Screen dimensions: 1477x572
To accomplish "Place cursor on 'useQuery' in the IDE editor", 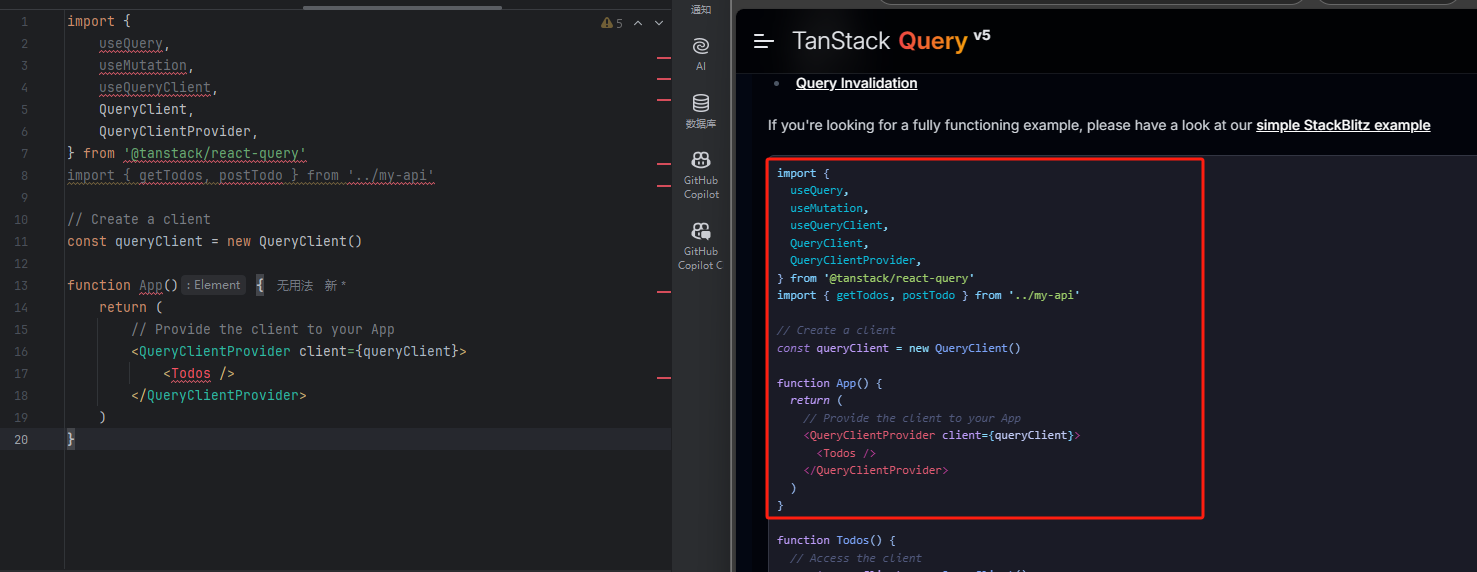I will (131, 43).
